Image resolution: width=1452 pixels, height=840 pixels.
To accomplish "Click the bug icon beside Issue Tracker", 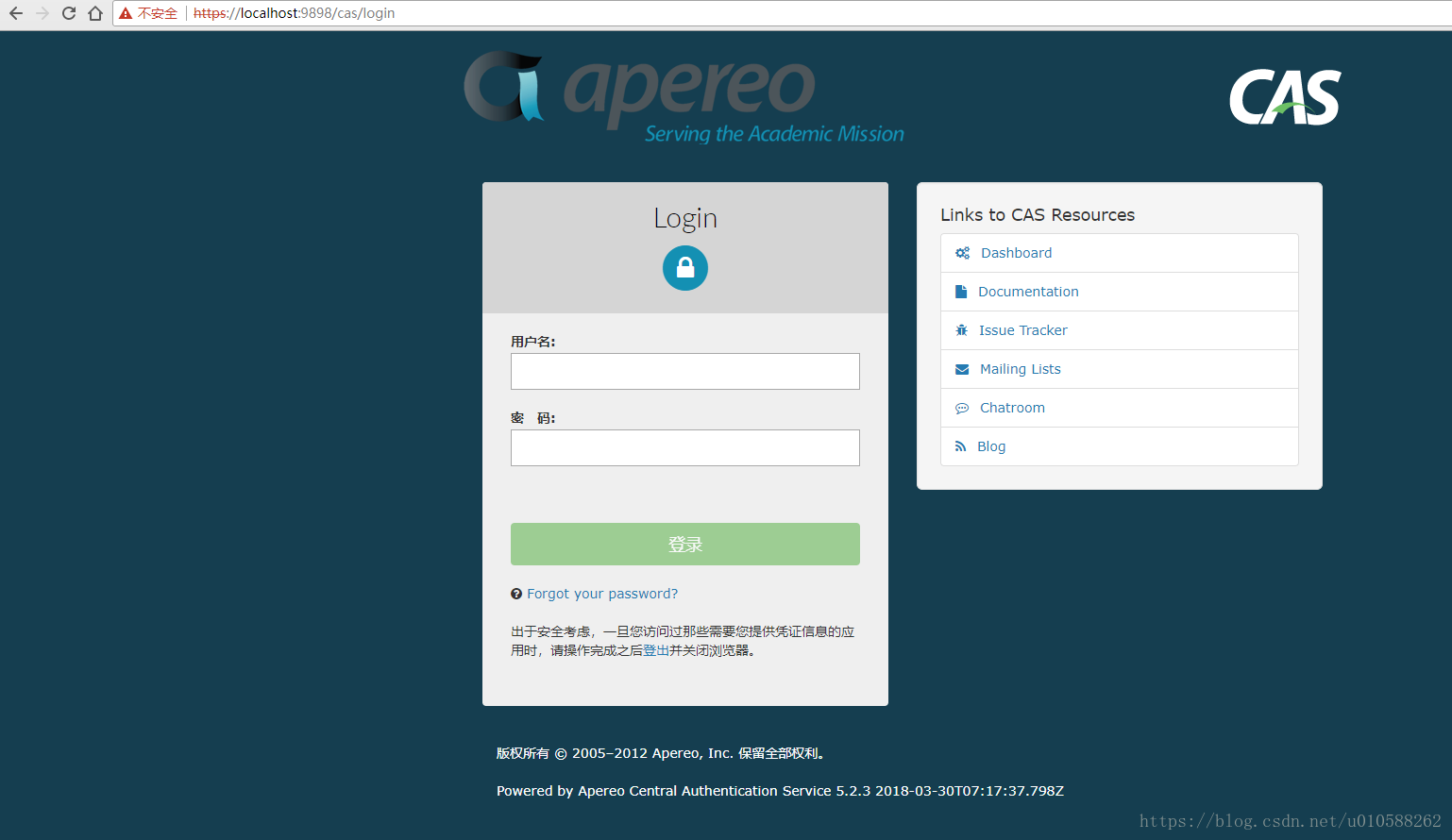I will tap(961, 330).
